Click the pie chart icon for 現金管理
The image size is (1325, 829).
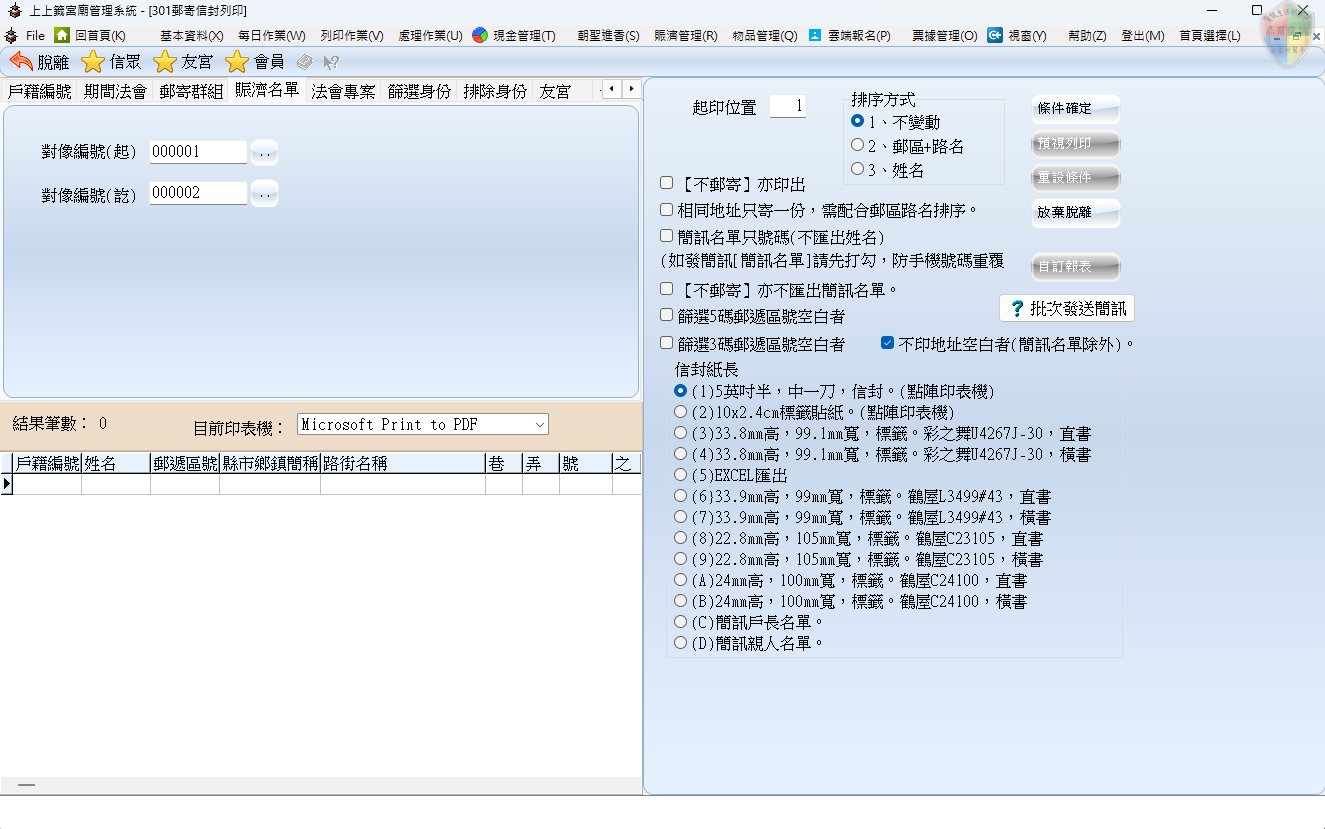coord(480,35)
